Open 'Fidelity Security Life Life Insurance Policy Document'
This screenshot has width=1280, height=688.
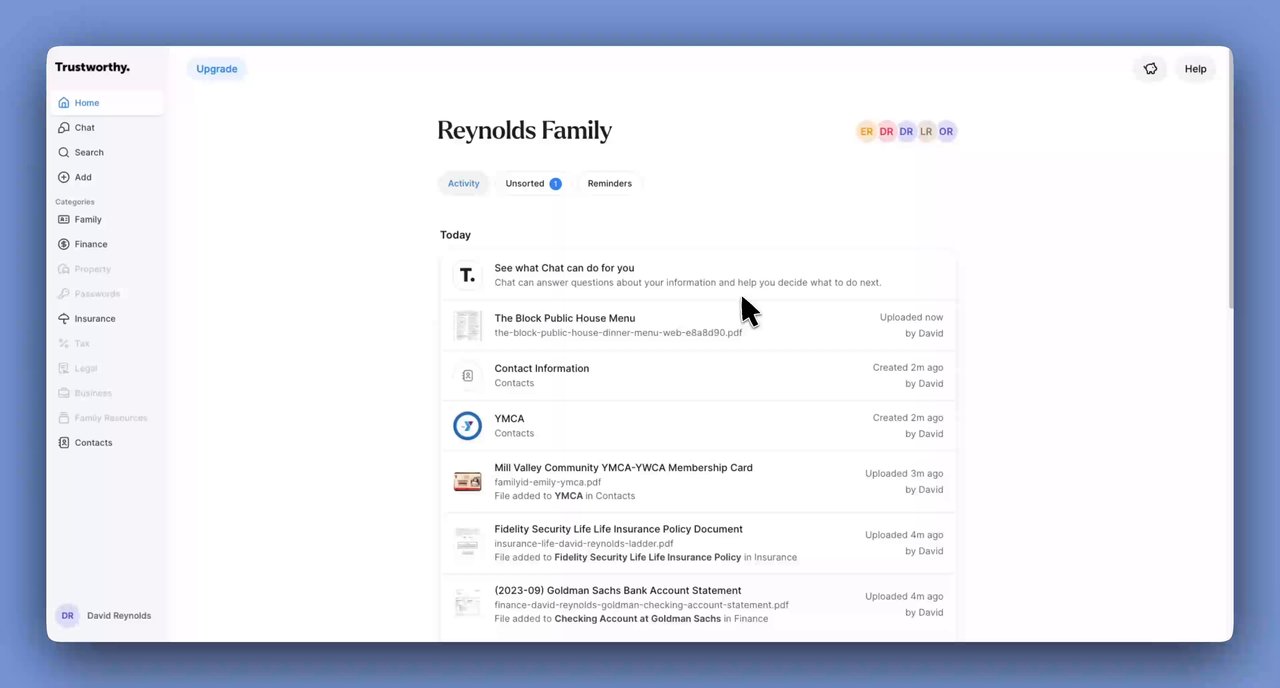[618, 529]
